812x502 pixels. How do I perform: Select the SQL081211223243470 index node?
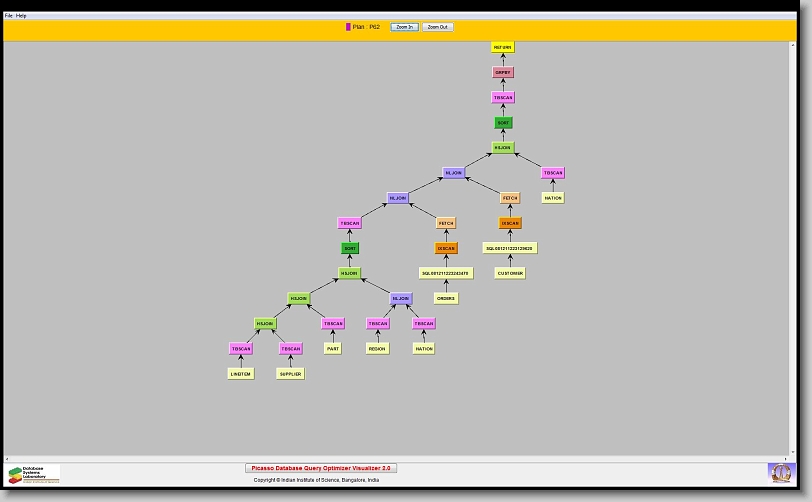pos(445,273)
